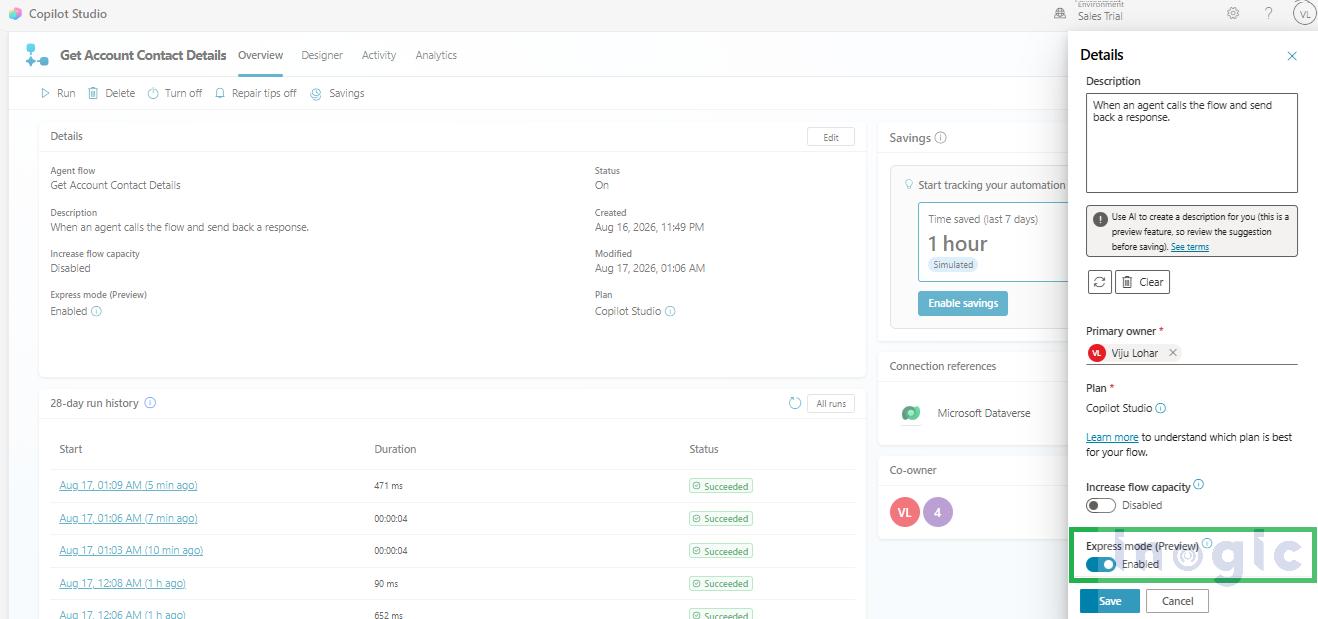
Task: Open the VL account avatar menu
Action: (x=1304, y=14)
